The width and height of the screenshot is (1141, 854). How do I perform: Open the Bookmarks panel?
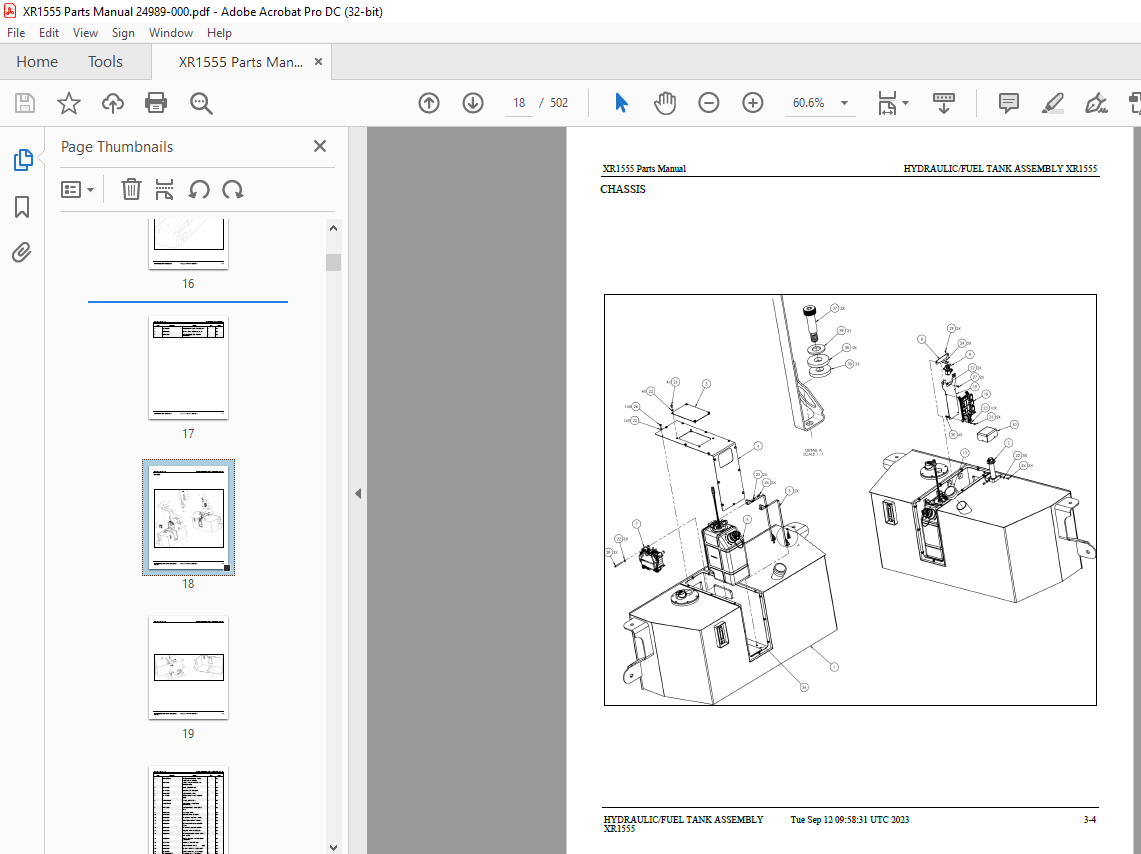pyautogui.click(x=22, y=206)
